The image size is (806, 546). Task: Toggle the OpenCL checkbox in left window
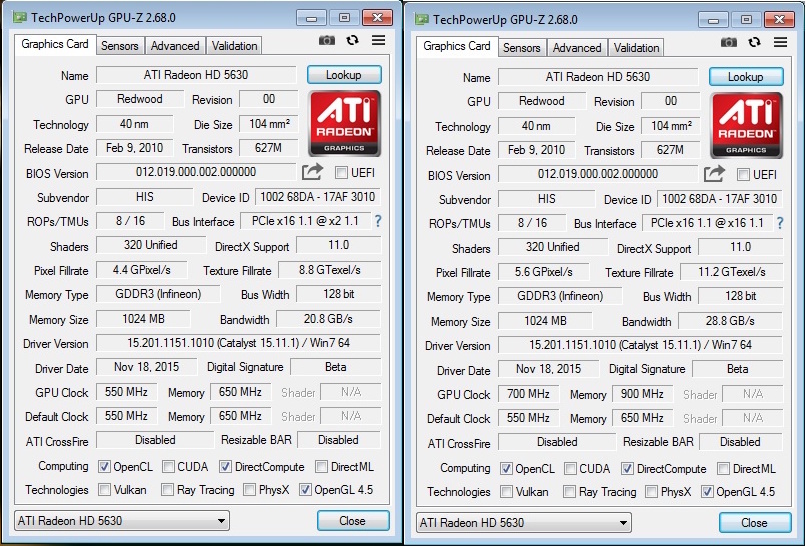click(x=104, y=467)
